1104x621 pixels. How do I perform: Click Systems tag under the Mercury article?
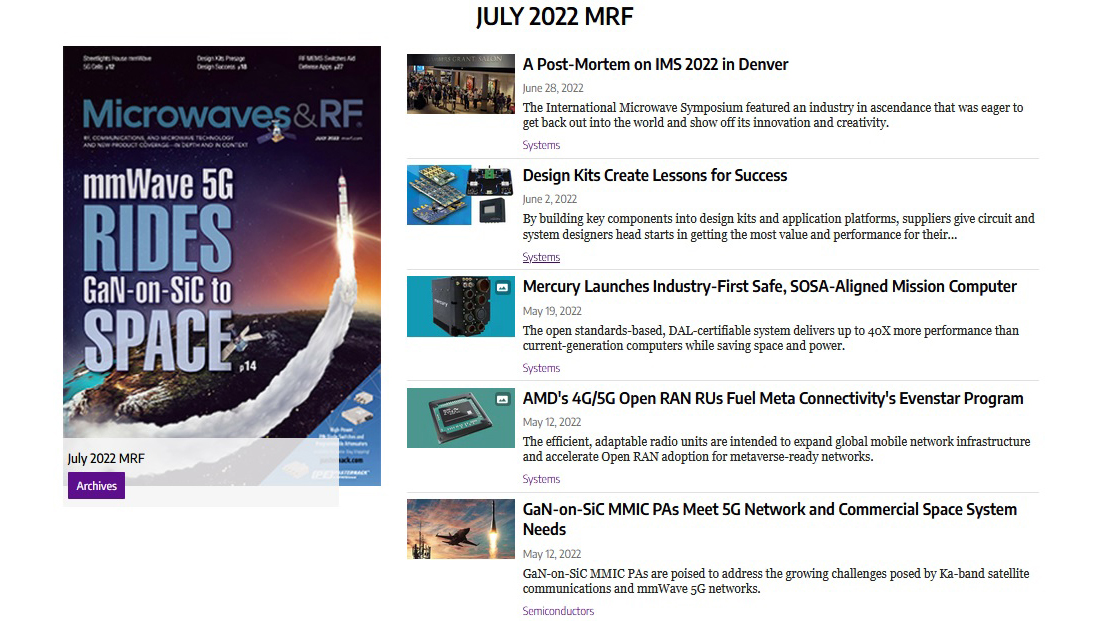[541, 368]
